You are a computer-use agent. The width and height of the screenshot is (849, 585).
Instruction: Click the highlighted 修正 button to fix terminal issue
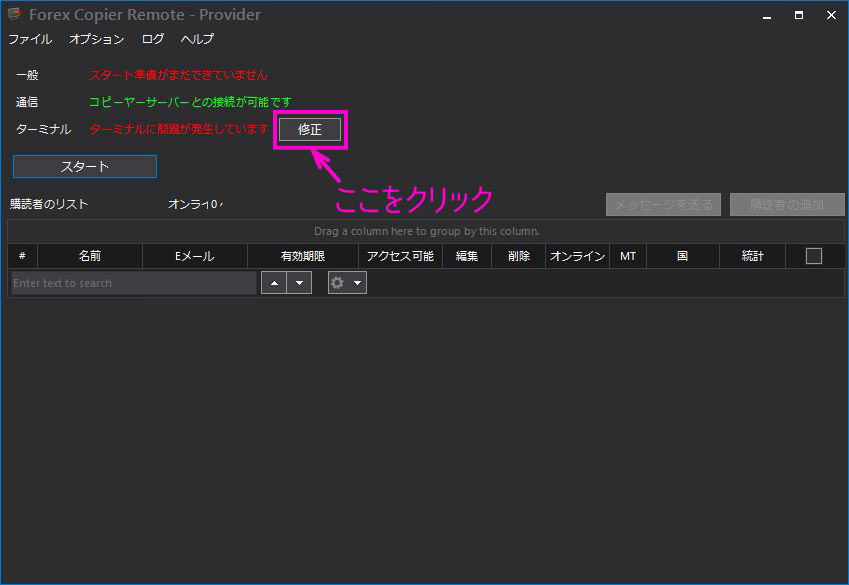pyautogui.click(x=309, y=129)
